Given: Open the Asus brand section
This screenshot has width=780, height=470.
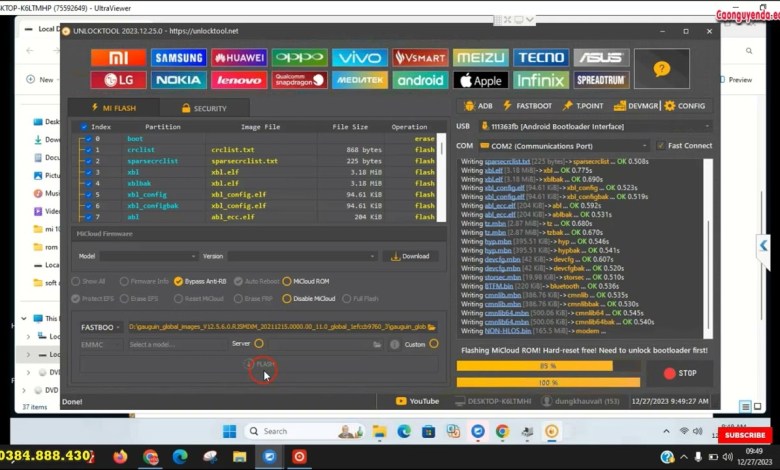Looking at the screenshot, I should tap(601, 58).
